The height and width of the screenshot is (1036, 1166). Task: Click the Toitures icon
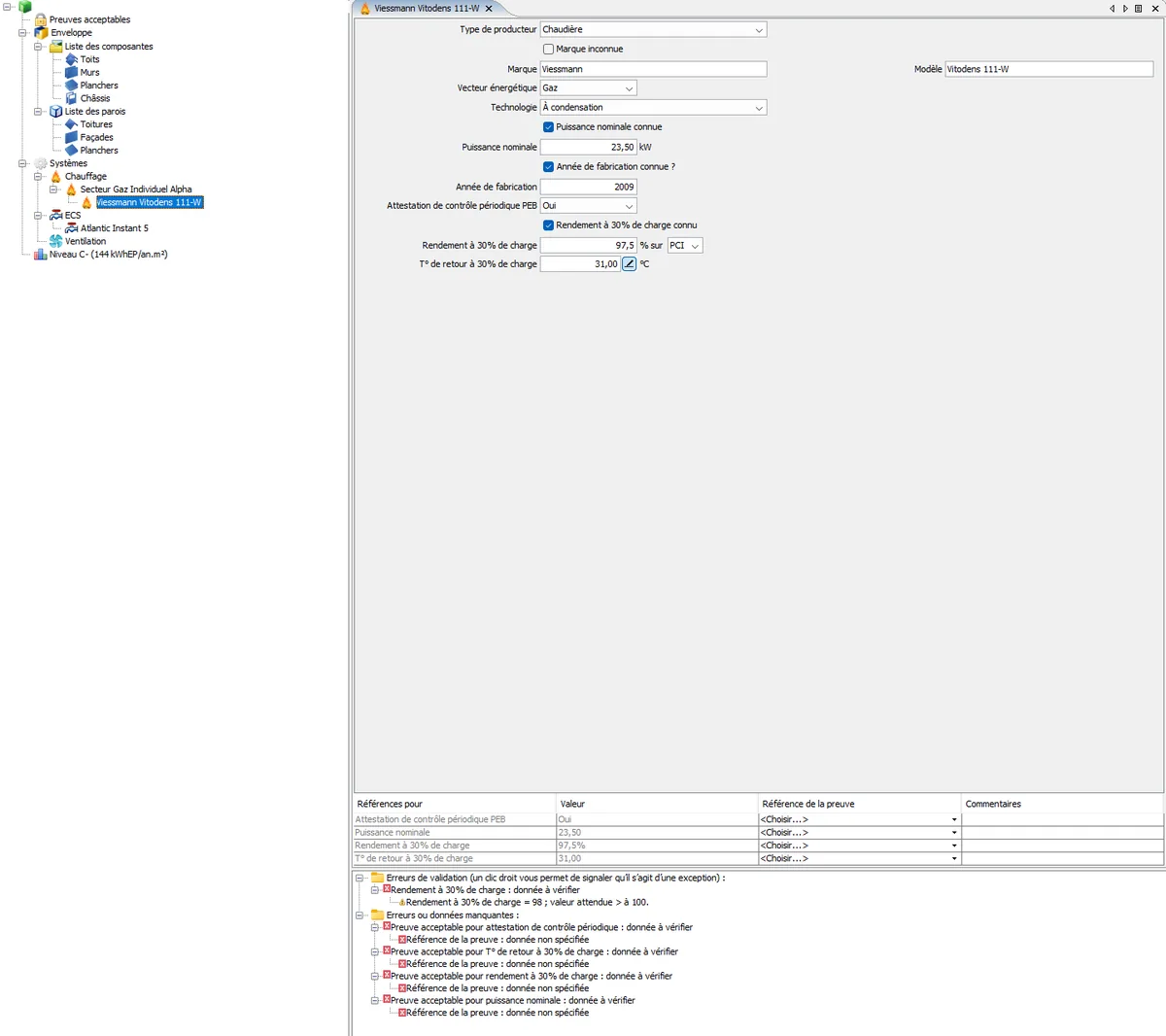coord(71,124)
